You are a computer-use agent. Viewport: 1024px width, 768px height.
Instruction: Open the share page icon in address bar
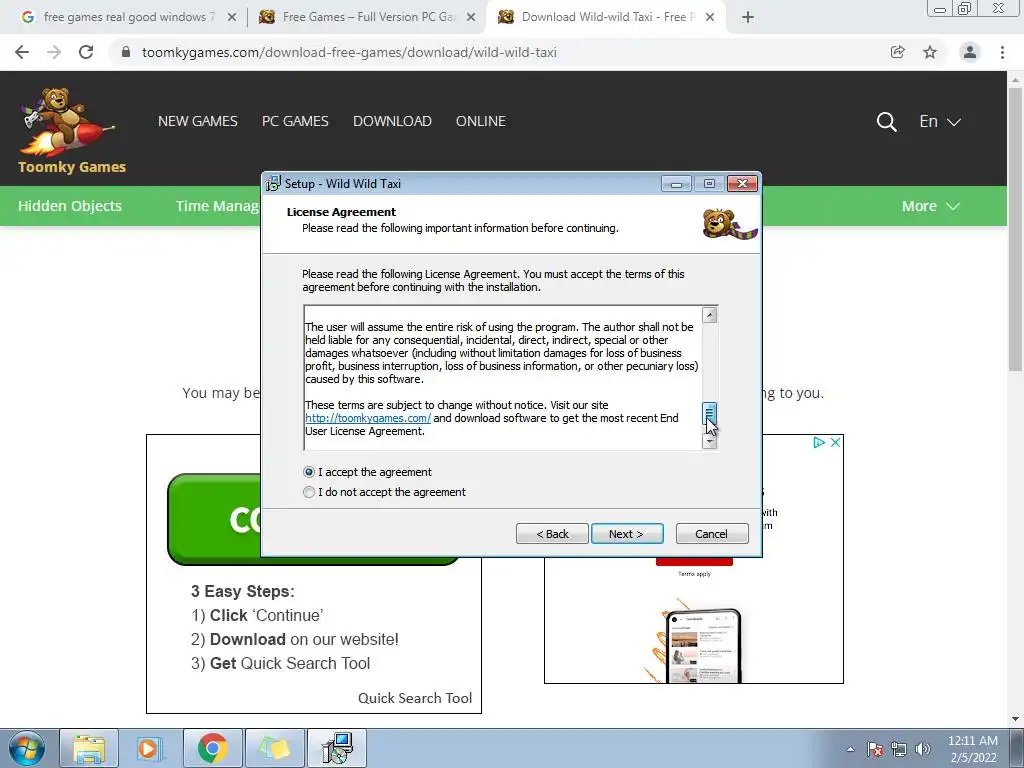898,52
